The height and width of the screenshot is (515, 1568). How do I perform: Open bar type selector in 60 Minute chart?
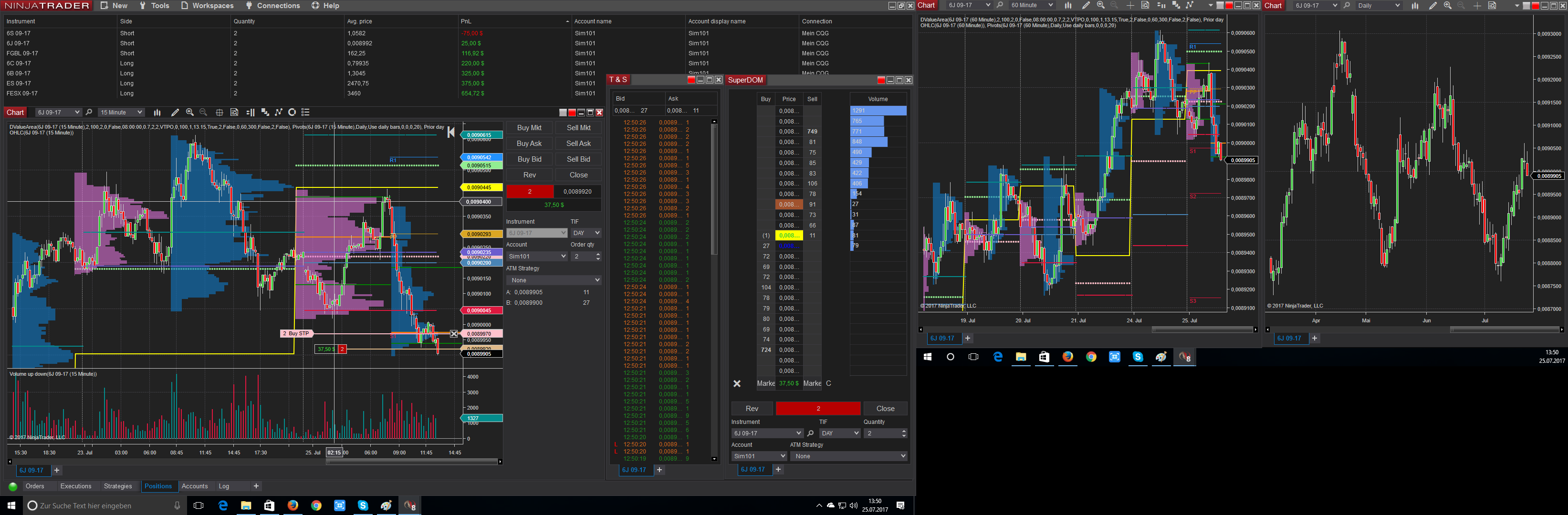click(x=1067, y=5)
